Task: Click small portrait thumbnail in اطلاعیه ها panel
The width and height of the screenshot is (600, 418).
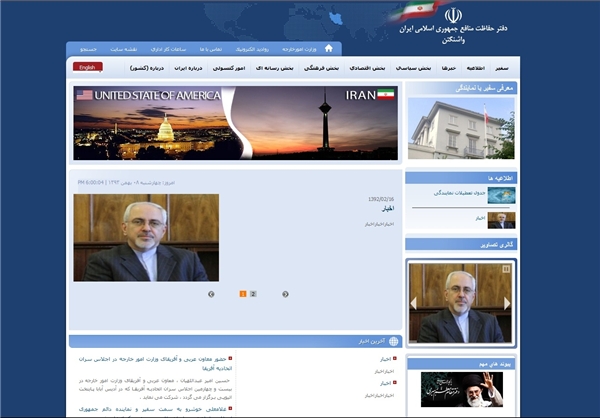Action: (501, 220)
